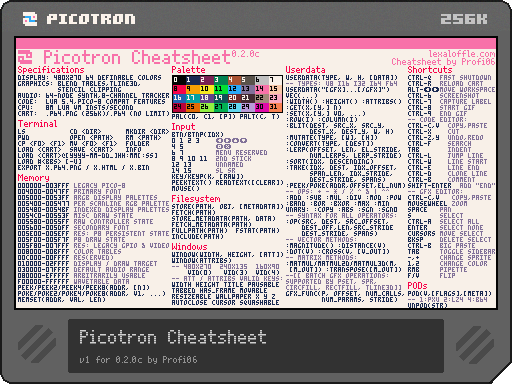Click the Picotron logo icon in header
Image resolution: width=512 pixels, height=384 pixels.
(x=30, y=19)
